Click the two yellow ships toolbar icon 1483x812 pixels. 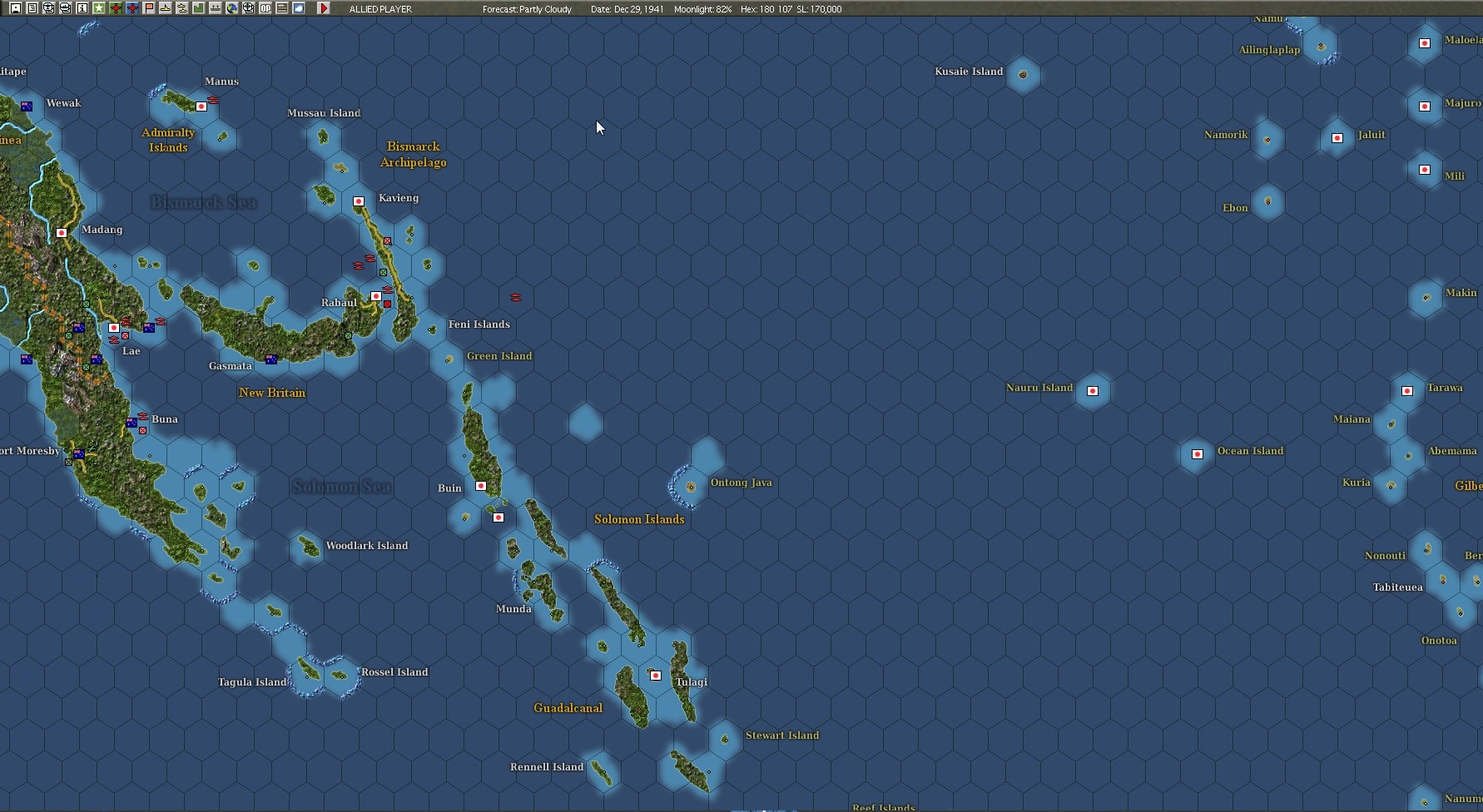pyautogui.click(x=182, y=8)
